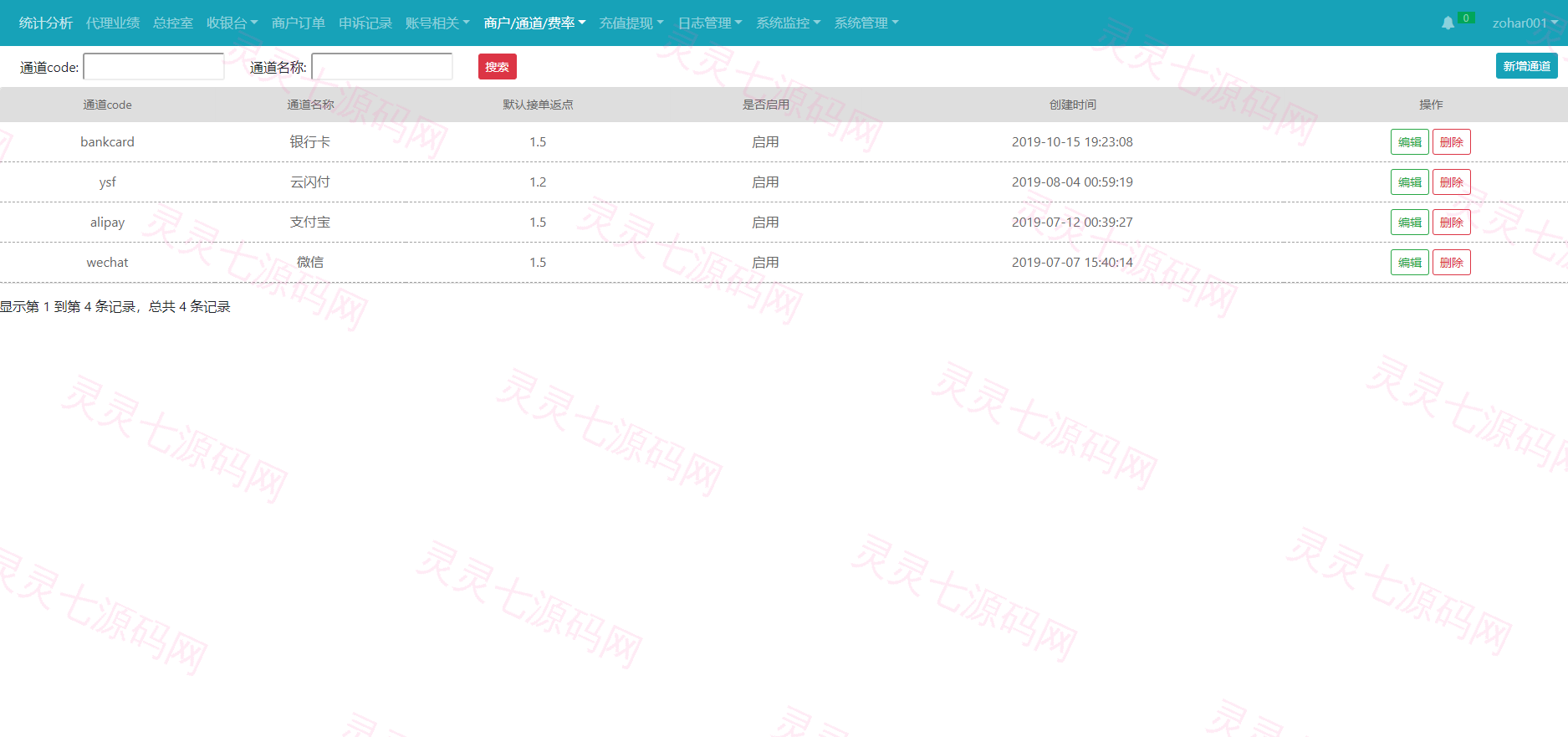Click timestamp 2019-07-12 00:39:27
The image size is (1568, 737).
click(1072, 223)
